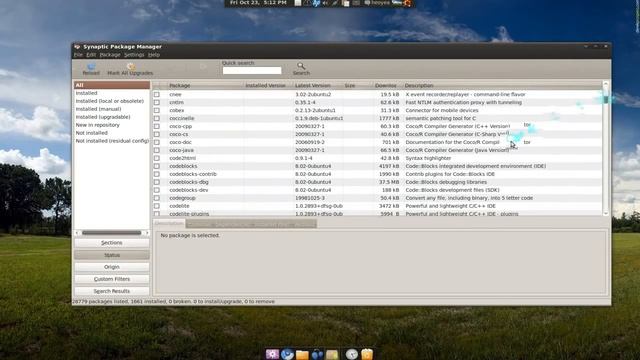The height and width of the screenshot is (360, 640).
Task: Open the orange package icon at dock end
Action: click(x=367, y=354)
